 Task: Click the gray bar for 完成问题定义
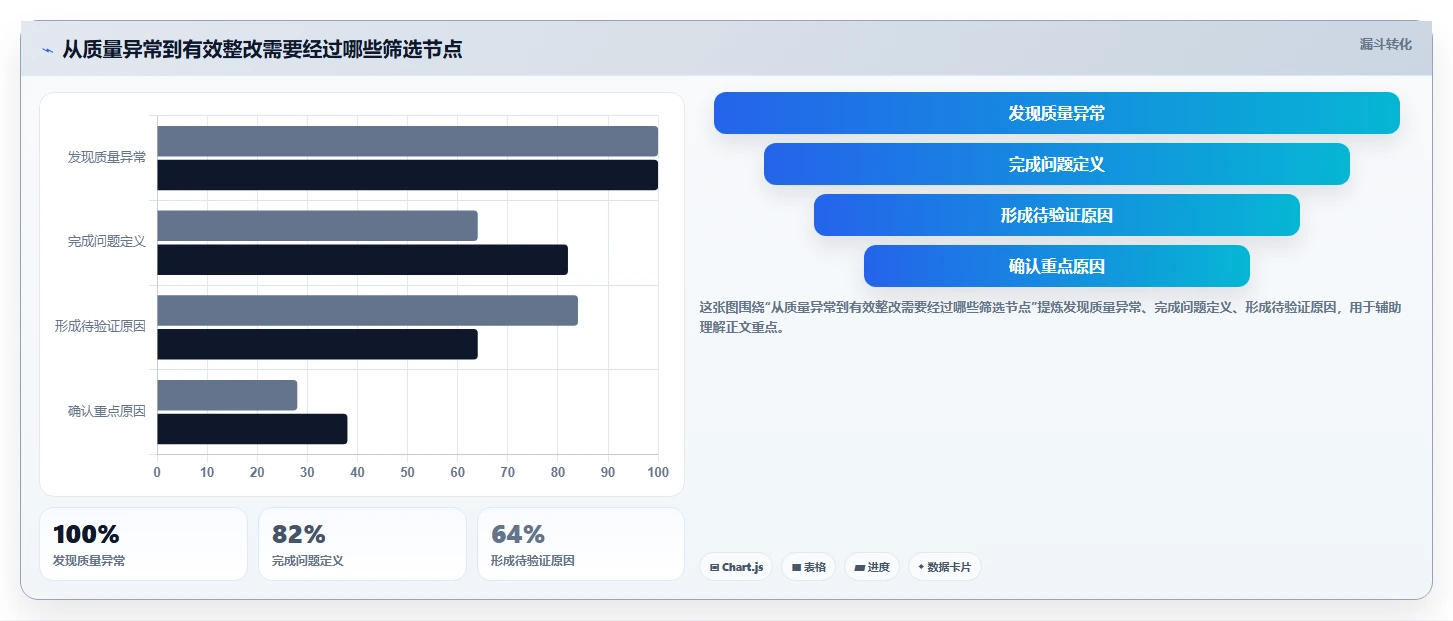317,226
